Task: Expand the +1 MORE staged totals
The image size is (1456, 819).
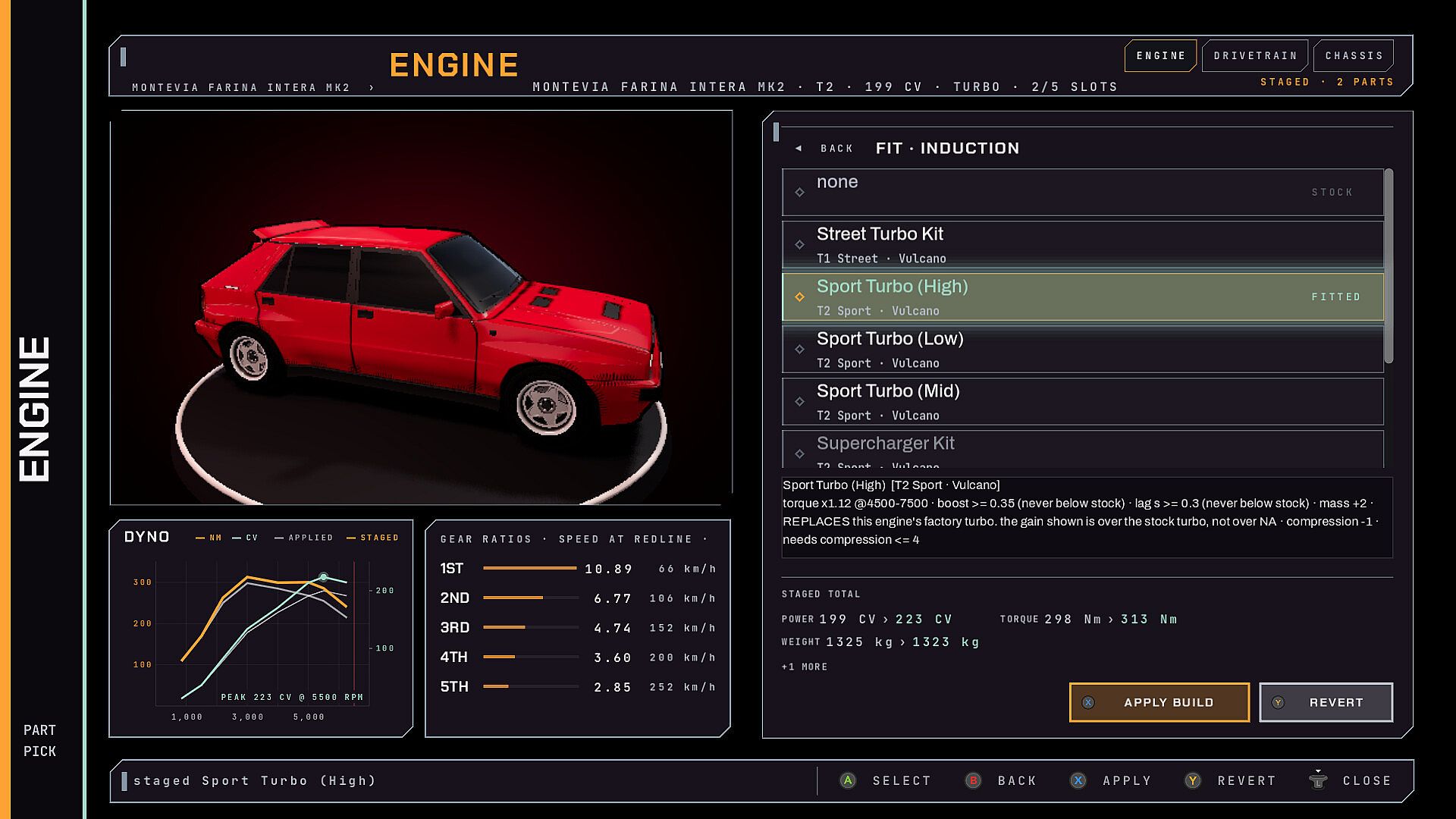Action: coord(805,667)
